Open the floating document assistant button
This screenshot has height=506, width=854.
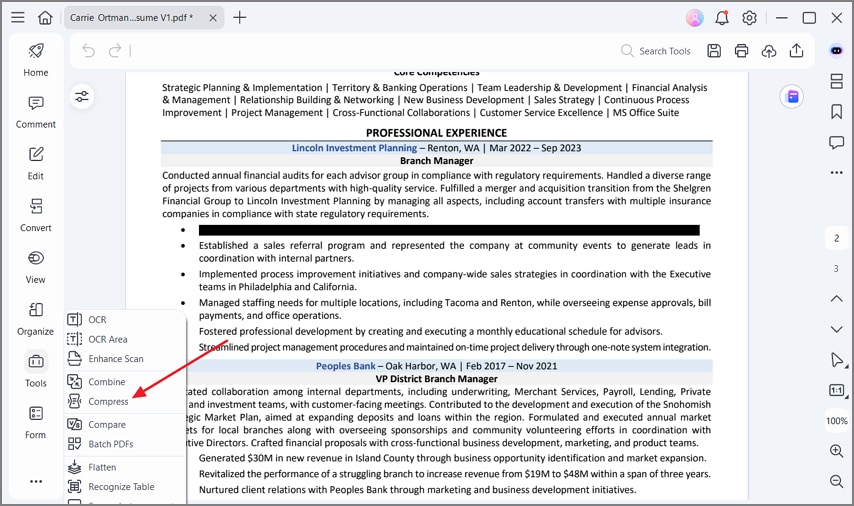click(x=792, y=97)
